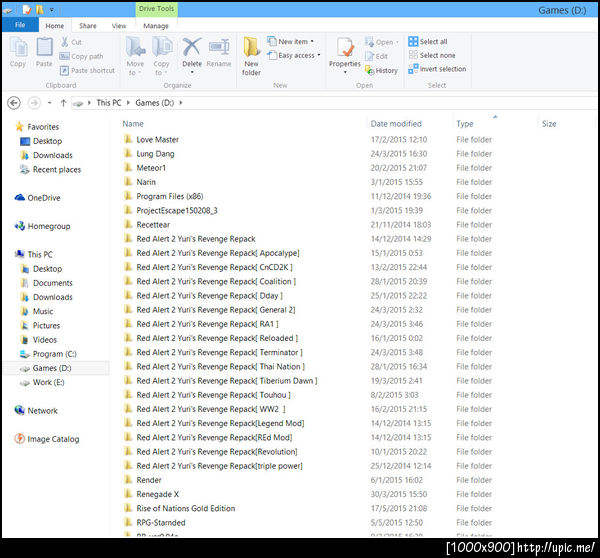Viewport: 600px width, 558px height.
Task: Select the Love Master folder
Action: pyautogui.click(x=158, y=140)
